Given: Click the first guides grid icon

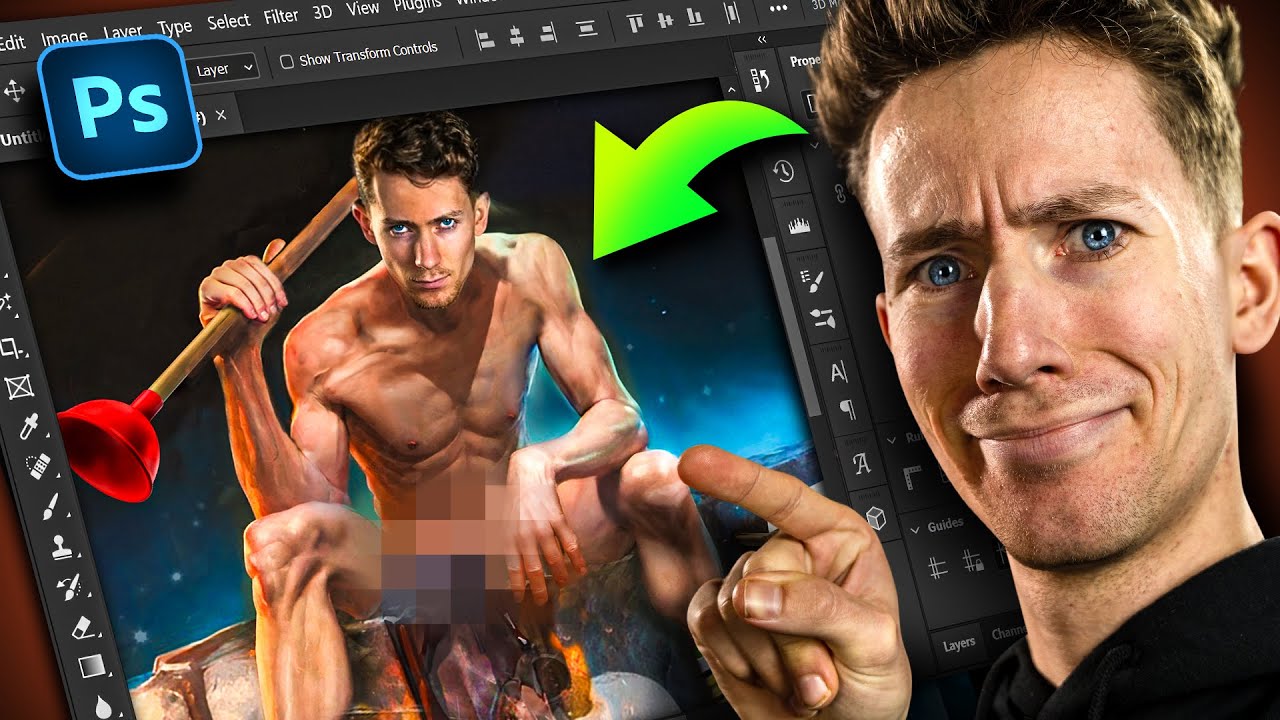Looking at the screenshot, I should (x=937, y=568).
